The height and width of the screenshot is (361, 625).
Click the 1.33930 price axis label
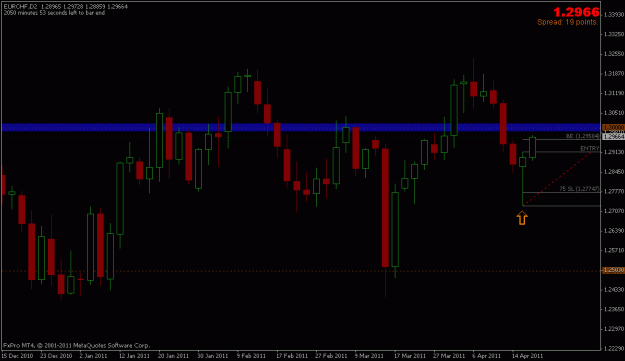point(614,14)
